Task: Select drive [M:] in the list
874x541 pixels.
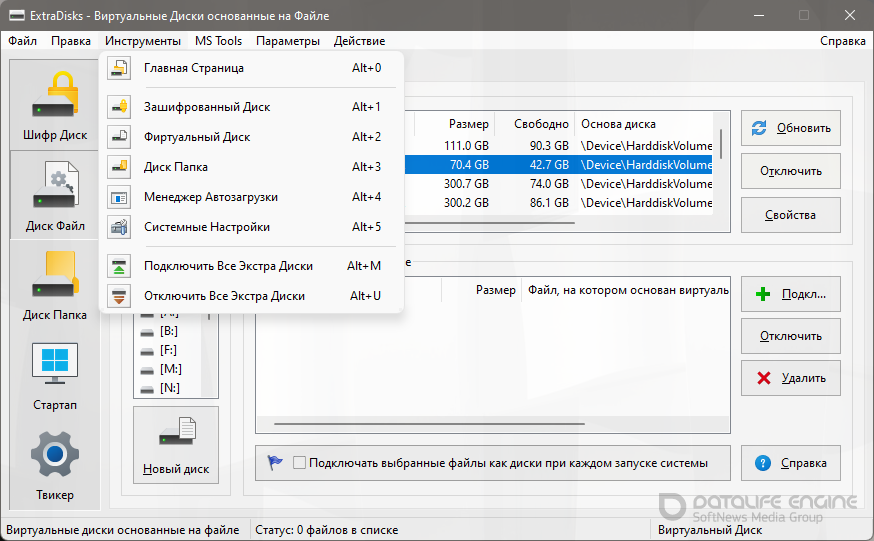Action: tap(170, 369)
